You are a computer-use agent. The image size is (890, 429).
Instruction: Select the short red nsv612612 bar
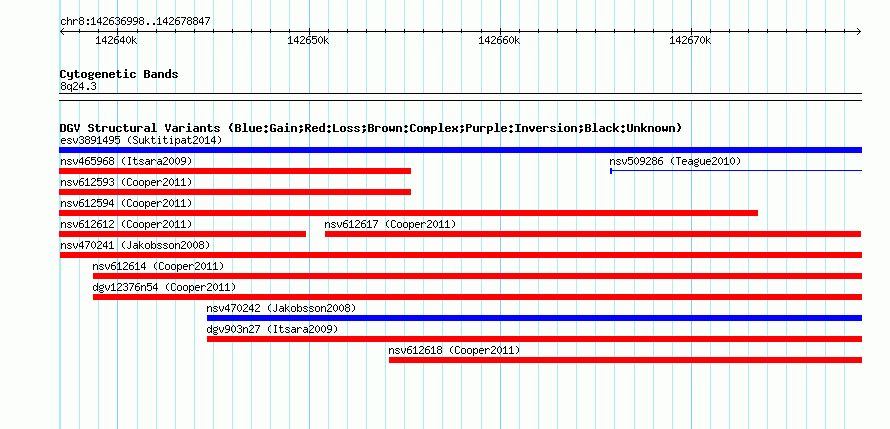coord(183,234)
